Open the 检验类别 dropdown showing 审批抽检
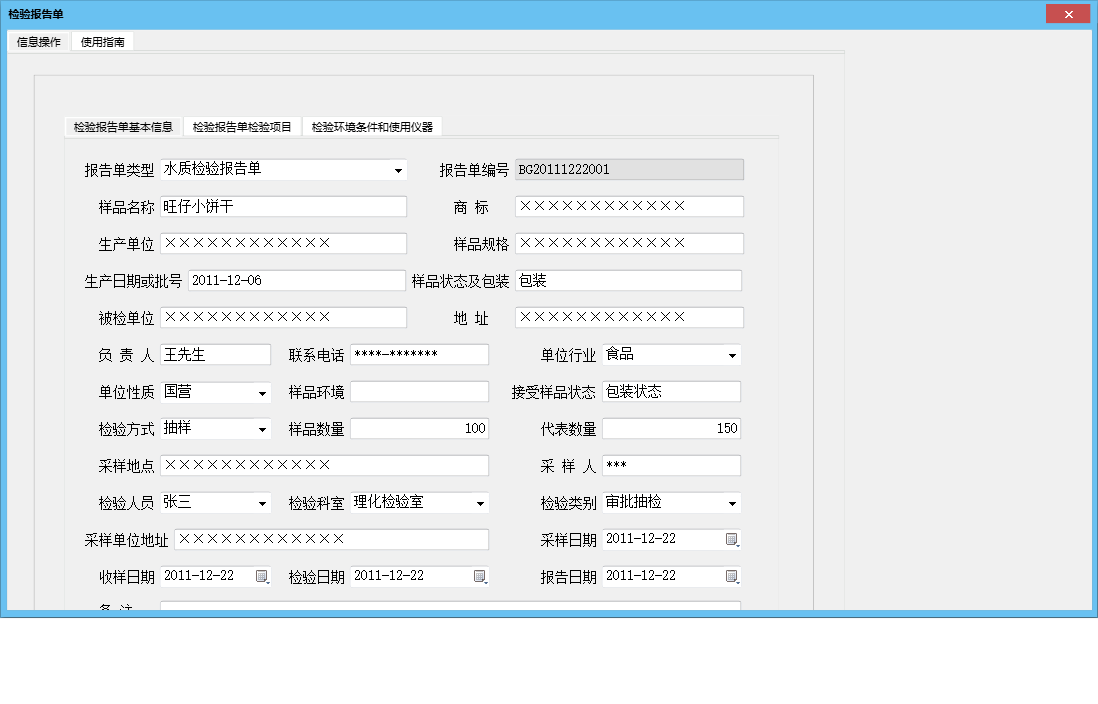1098x704 pixels. tap(732, 502)
